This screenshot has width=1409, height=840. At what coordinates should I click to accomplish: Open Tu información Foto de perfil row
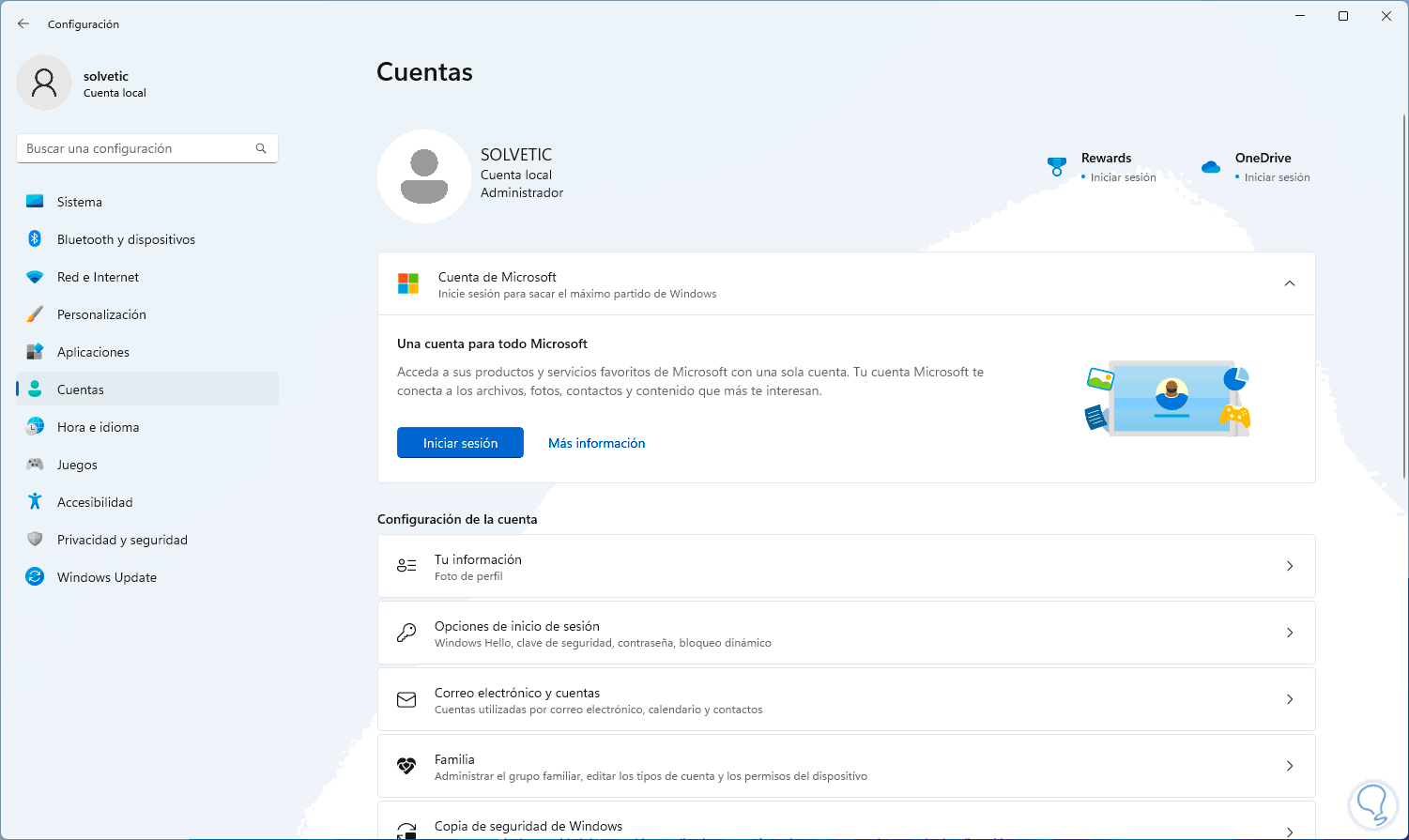(x=847, y=566)
